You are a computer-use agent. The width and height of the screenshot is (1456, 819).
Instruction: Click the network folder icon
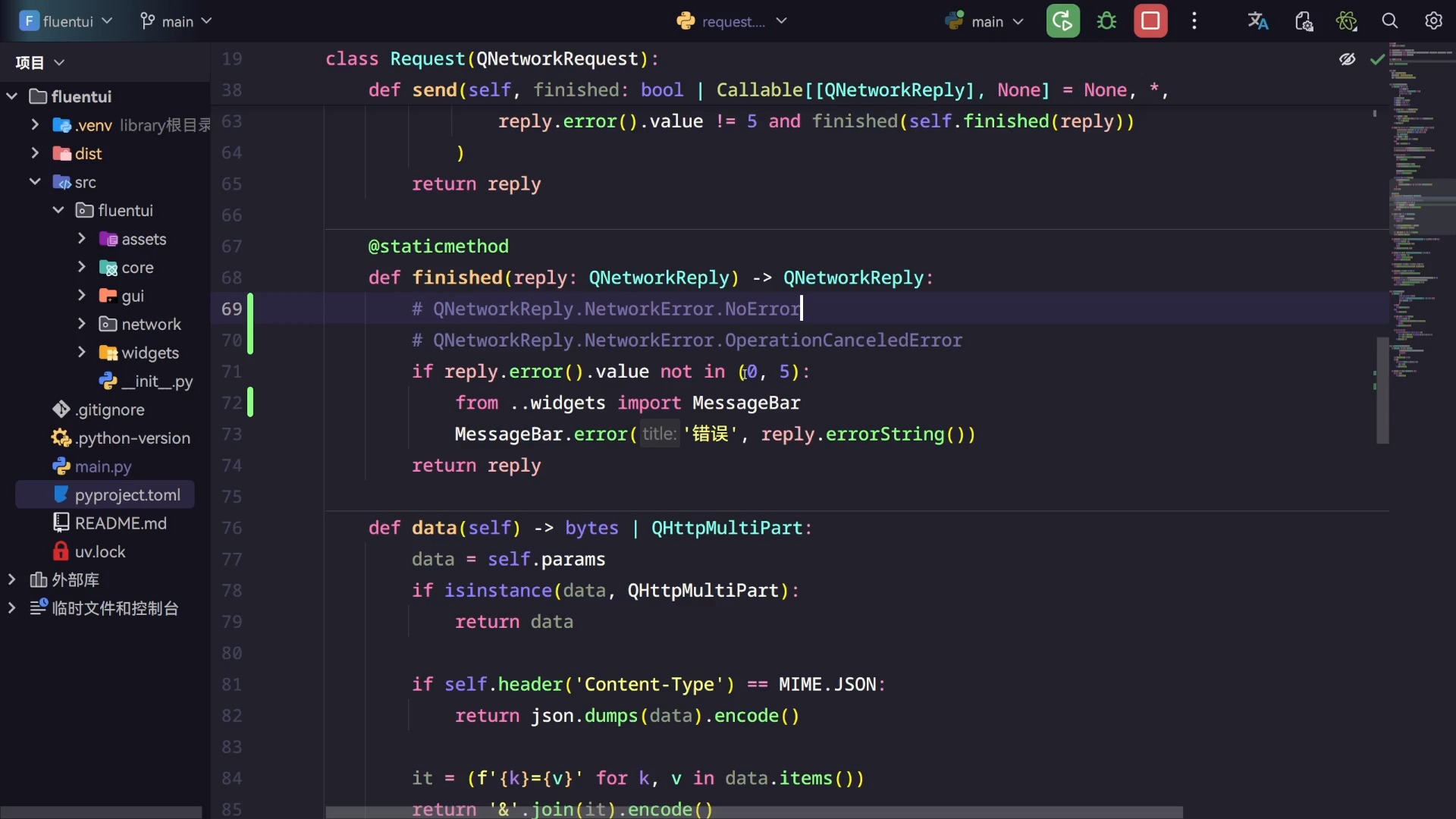point(108,325)
